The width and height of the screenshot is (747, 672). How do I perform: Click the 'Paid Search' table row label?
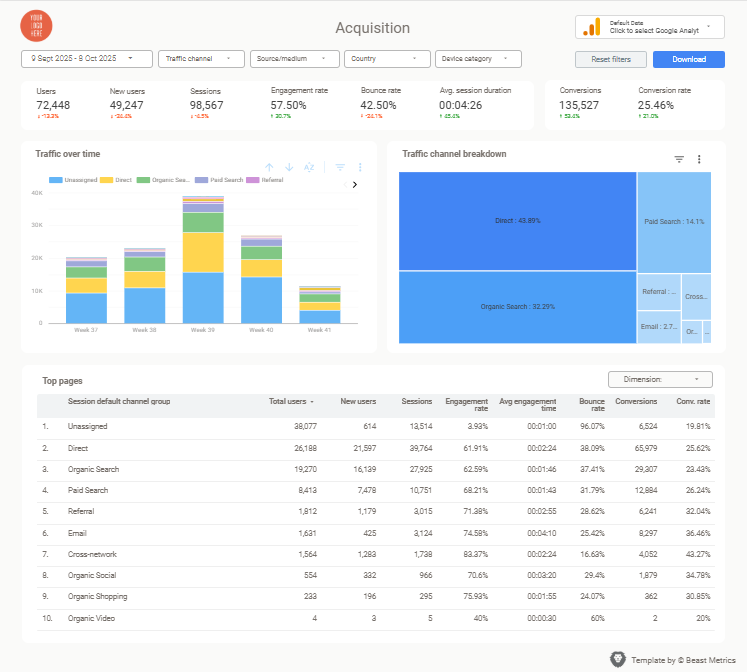(88, 490)
